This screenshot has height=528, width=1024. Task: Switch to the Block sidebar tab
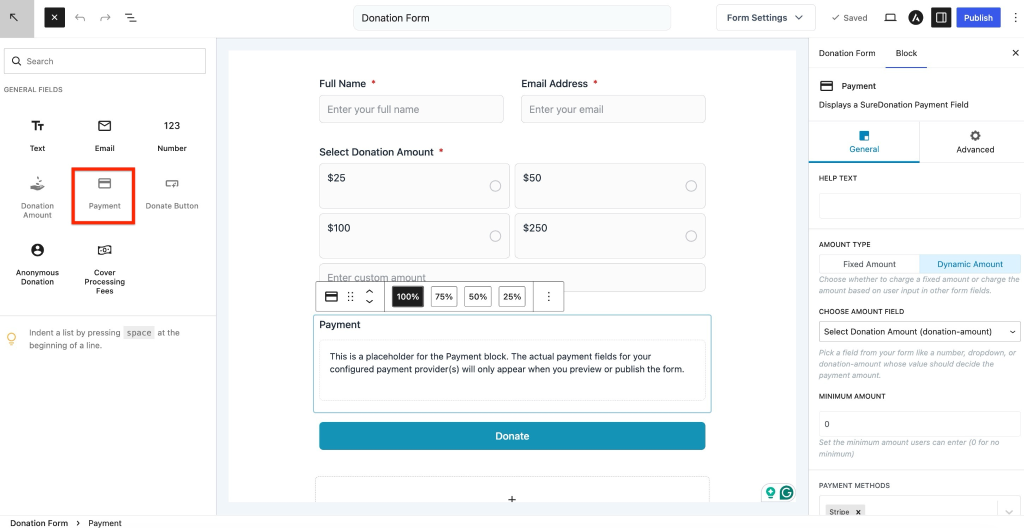tap(906, 53)
